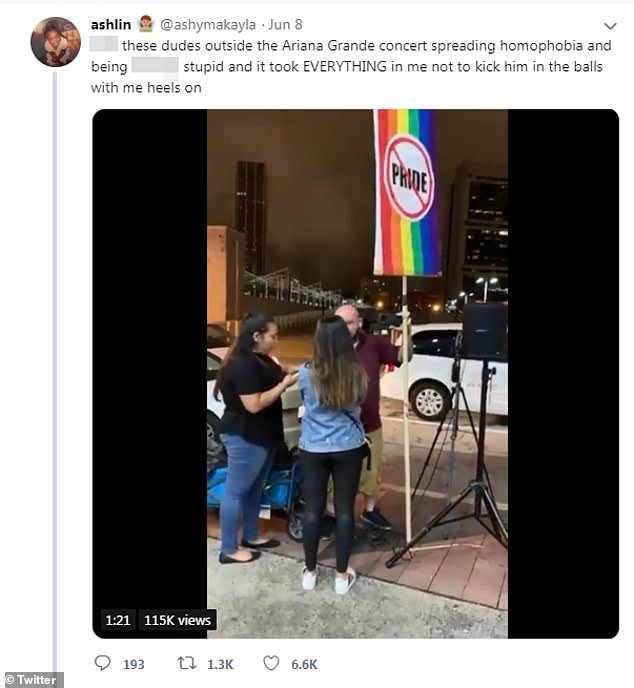Image resolution: width=634 pixels, height=688 pixels.
Task: Play the embedded video
Action: click(x=357, y=373)
